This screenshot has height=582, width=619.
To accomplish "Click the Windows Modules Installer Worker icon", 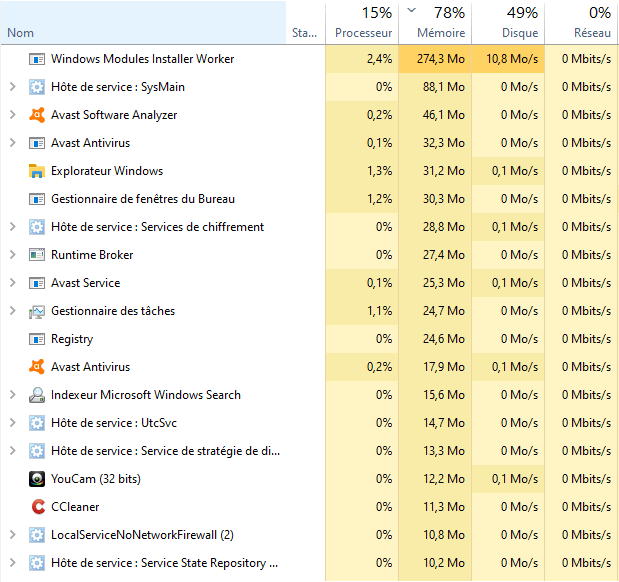I will tap(37, 59).
